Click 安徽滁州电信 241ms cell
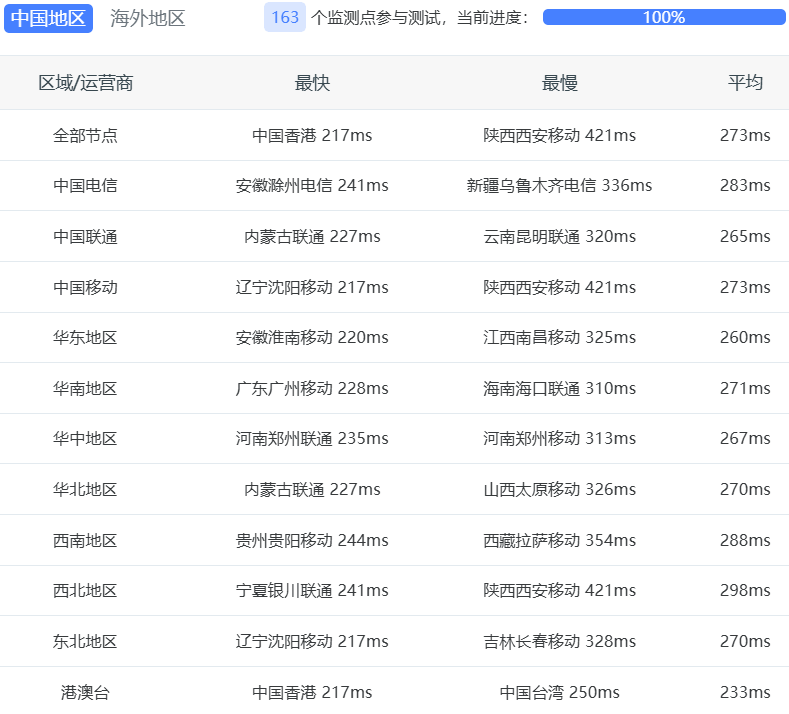The image size is (789, 714). (312, 186)
